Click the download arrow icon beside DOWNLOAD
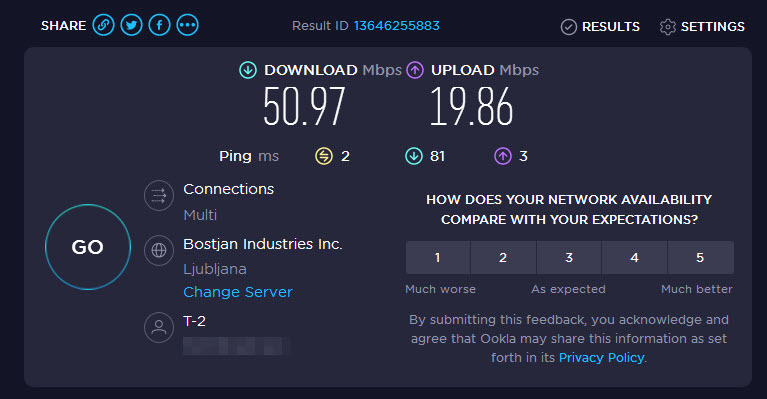 [x=248, y=70]
